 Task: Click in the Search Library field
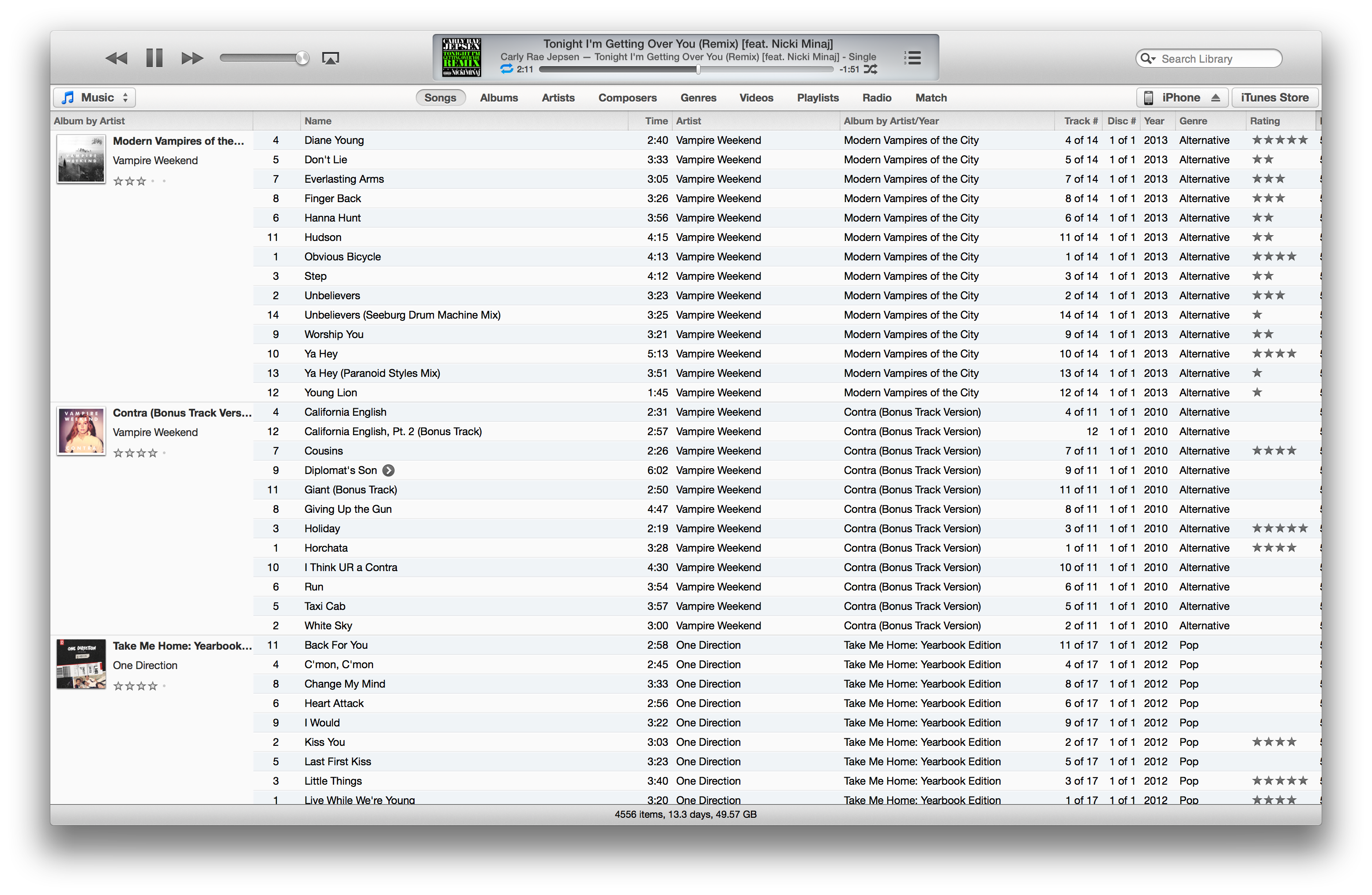point(1214,59)
